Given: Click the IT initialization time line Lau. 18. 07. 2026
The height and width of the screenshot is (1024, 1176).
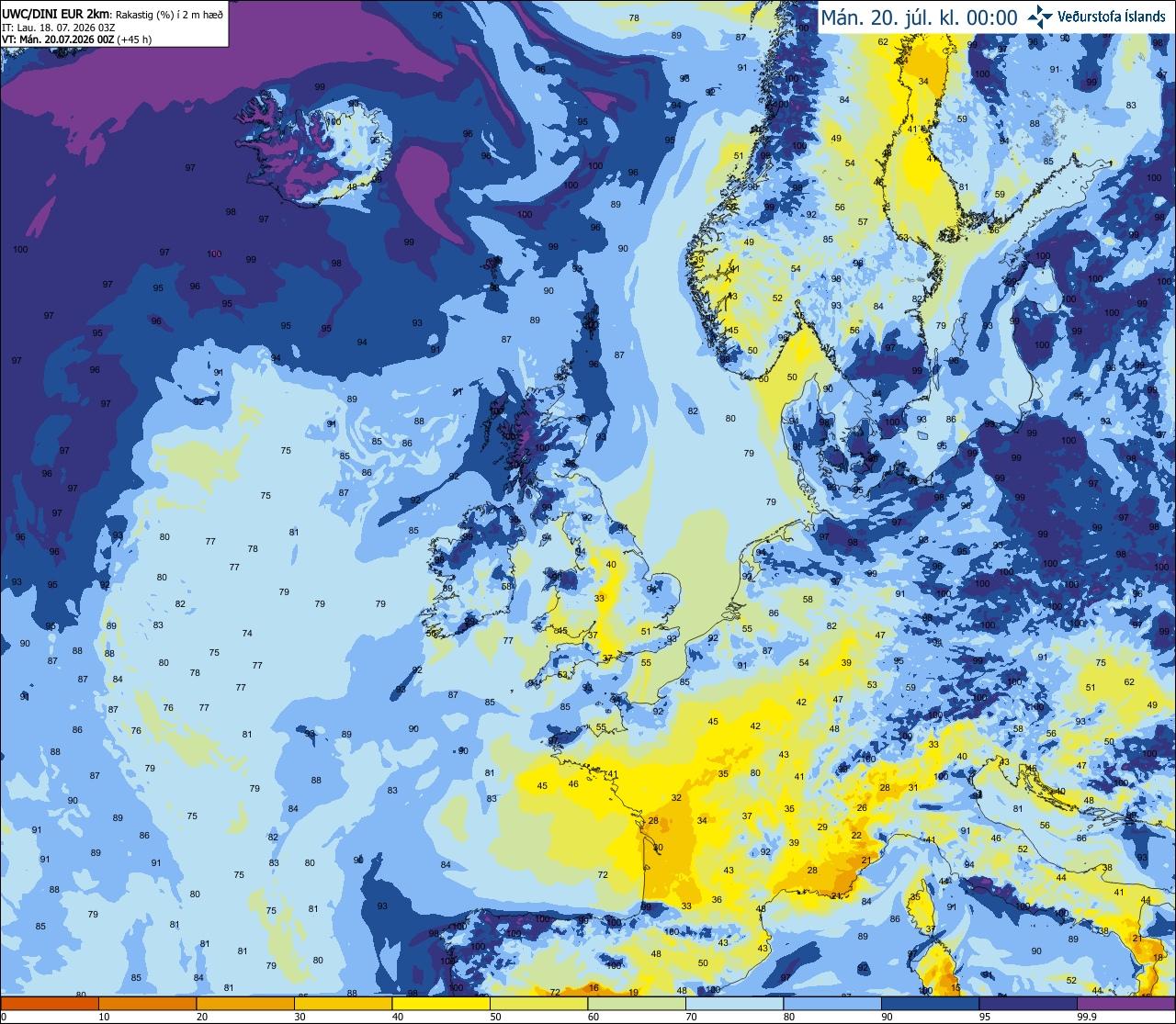Looking at the screenshot, I should coord(64,28).
